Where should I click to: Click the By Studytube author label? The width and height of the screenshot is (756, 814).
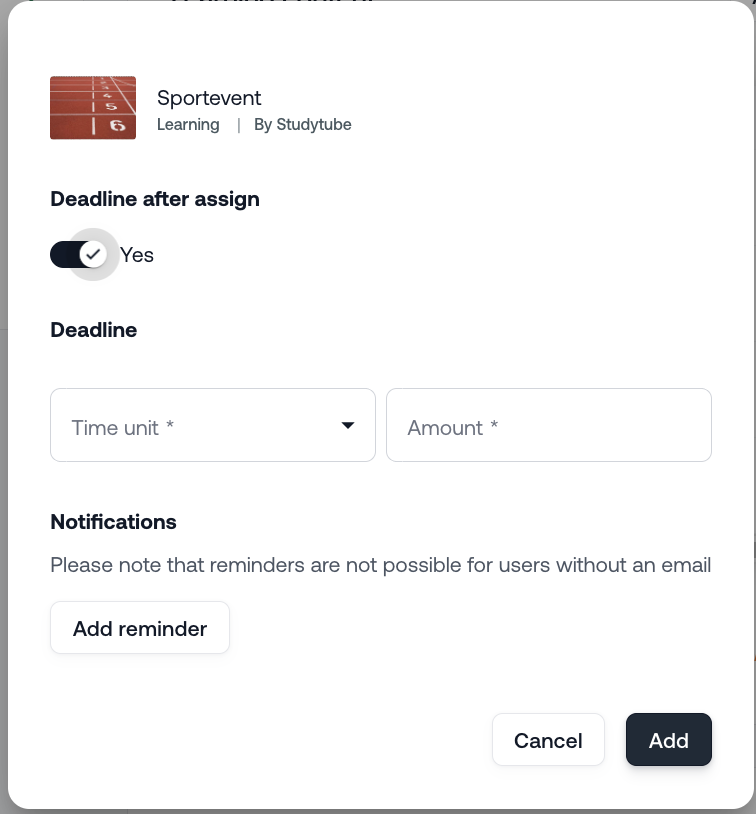302,125
